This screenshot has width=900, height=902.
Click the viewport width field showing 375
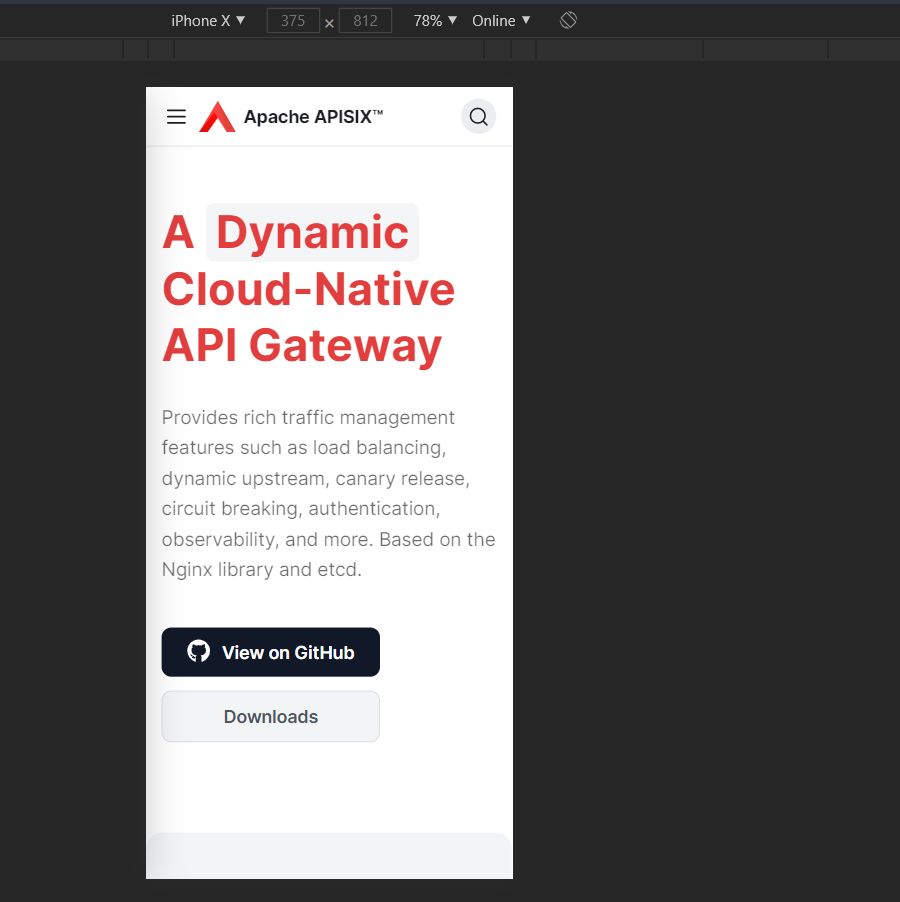click(x=293, y=21)
